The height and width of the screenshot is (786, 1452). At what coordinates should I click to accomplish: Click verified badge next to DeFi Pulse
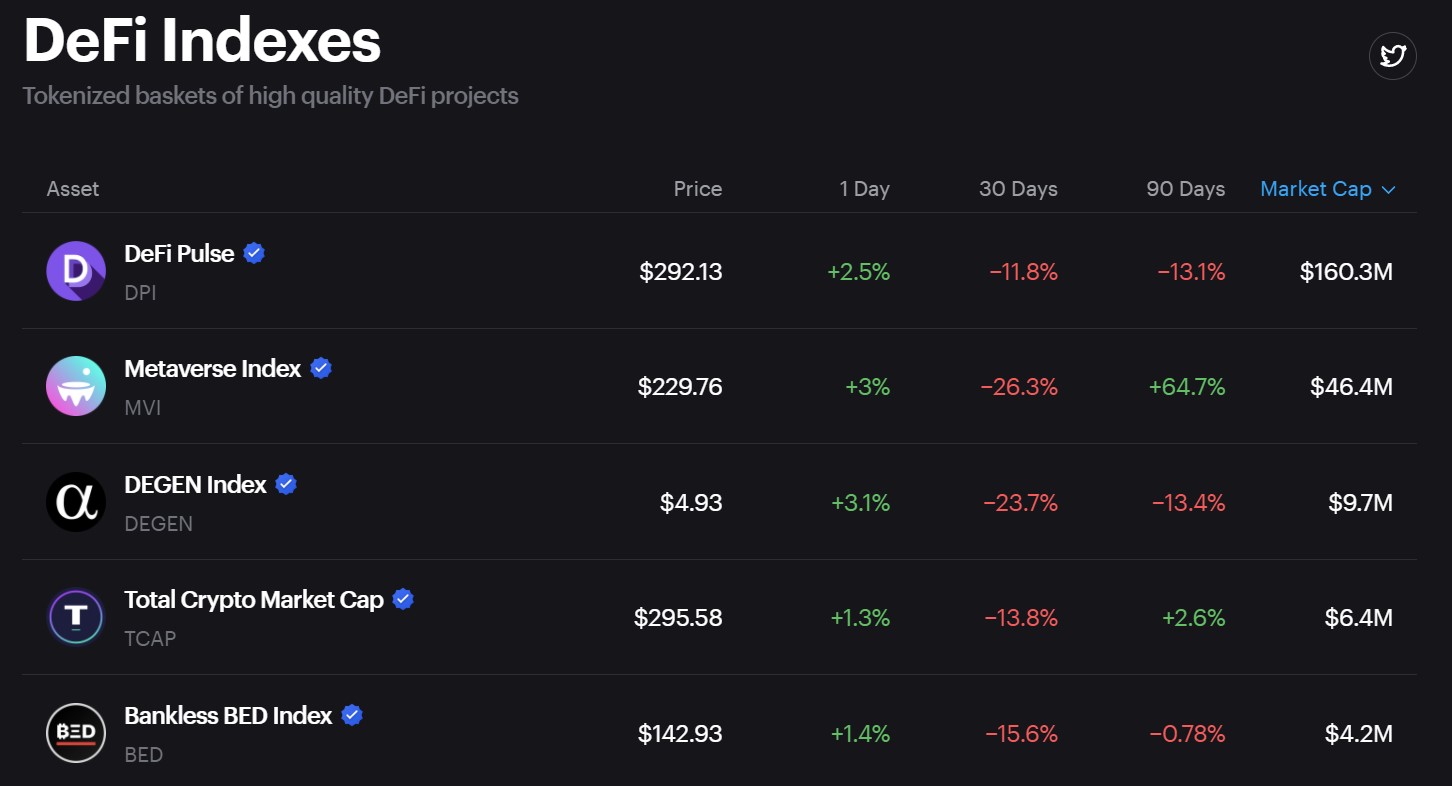point(254,253)
